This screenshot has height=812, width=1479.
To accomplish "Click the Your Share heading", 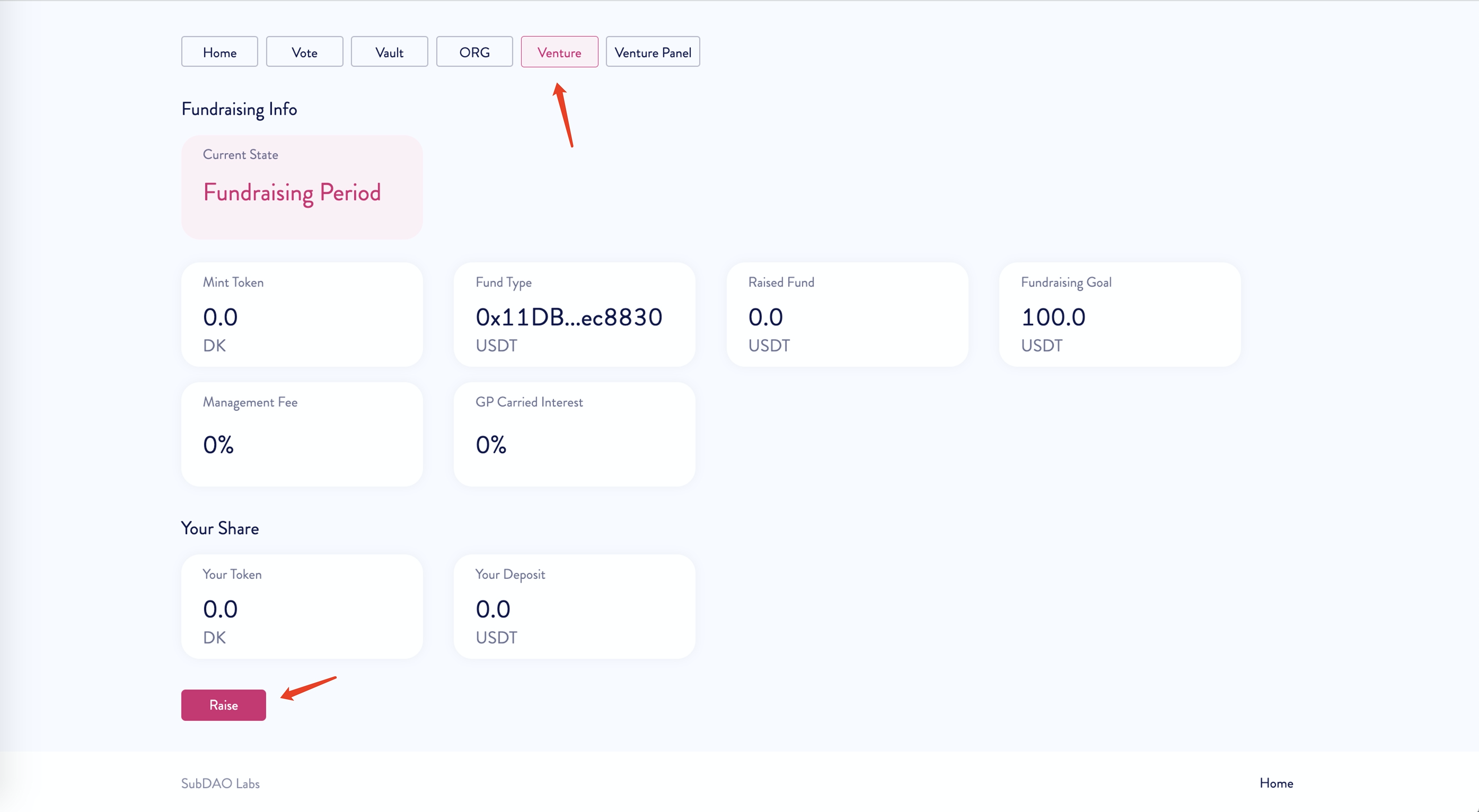I will pos(220,528).
